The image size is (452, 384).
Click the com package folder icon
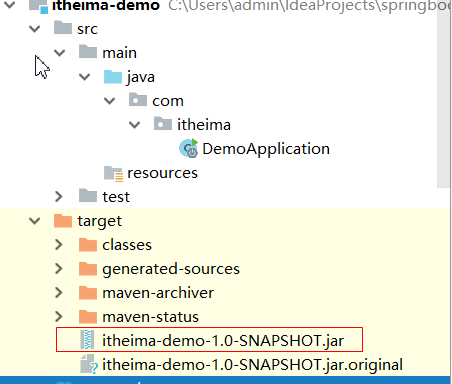[138, 100]
